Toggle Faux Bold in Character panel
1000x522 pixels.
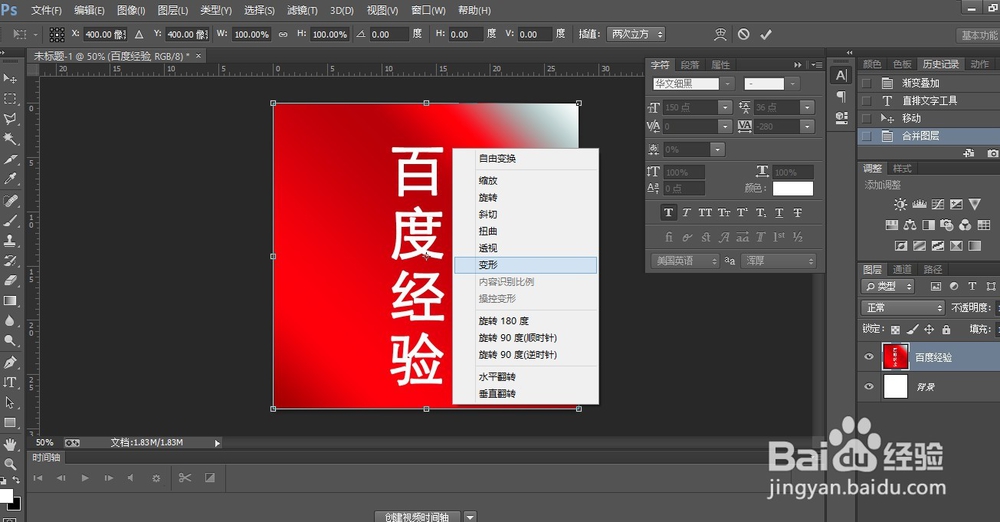[668, 213]
